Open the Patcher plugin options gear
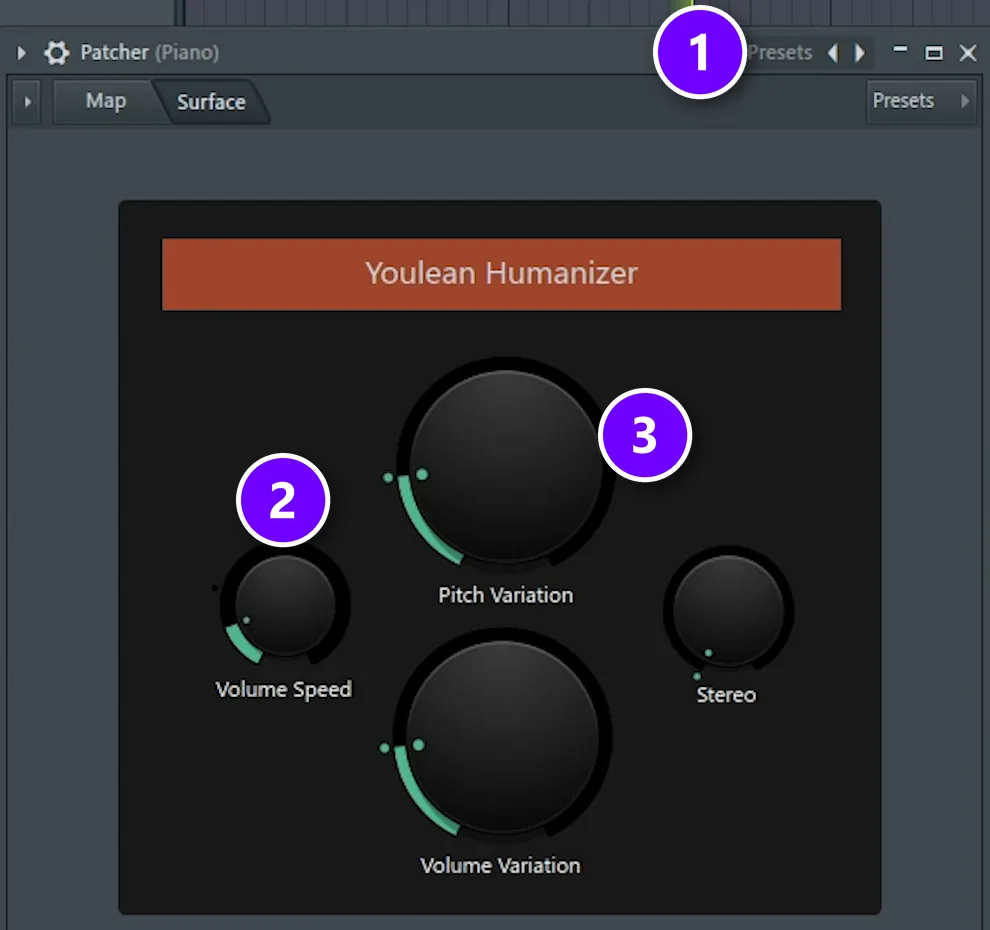Image resolution: width=990 pixels, height=930 pixels. [x=57, y=52]
